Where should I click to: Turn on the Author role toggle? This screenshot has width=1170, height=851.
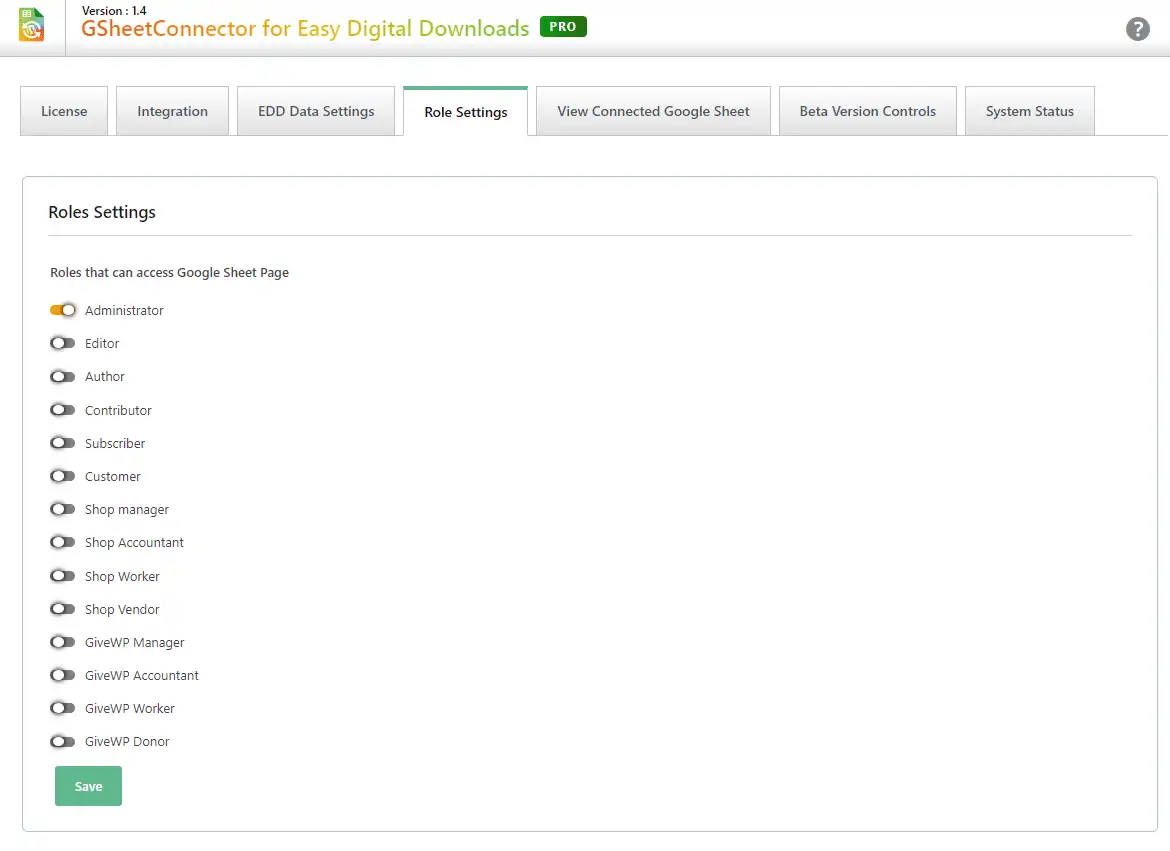click(x=63, y=377)
